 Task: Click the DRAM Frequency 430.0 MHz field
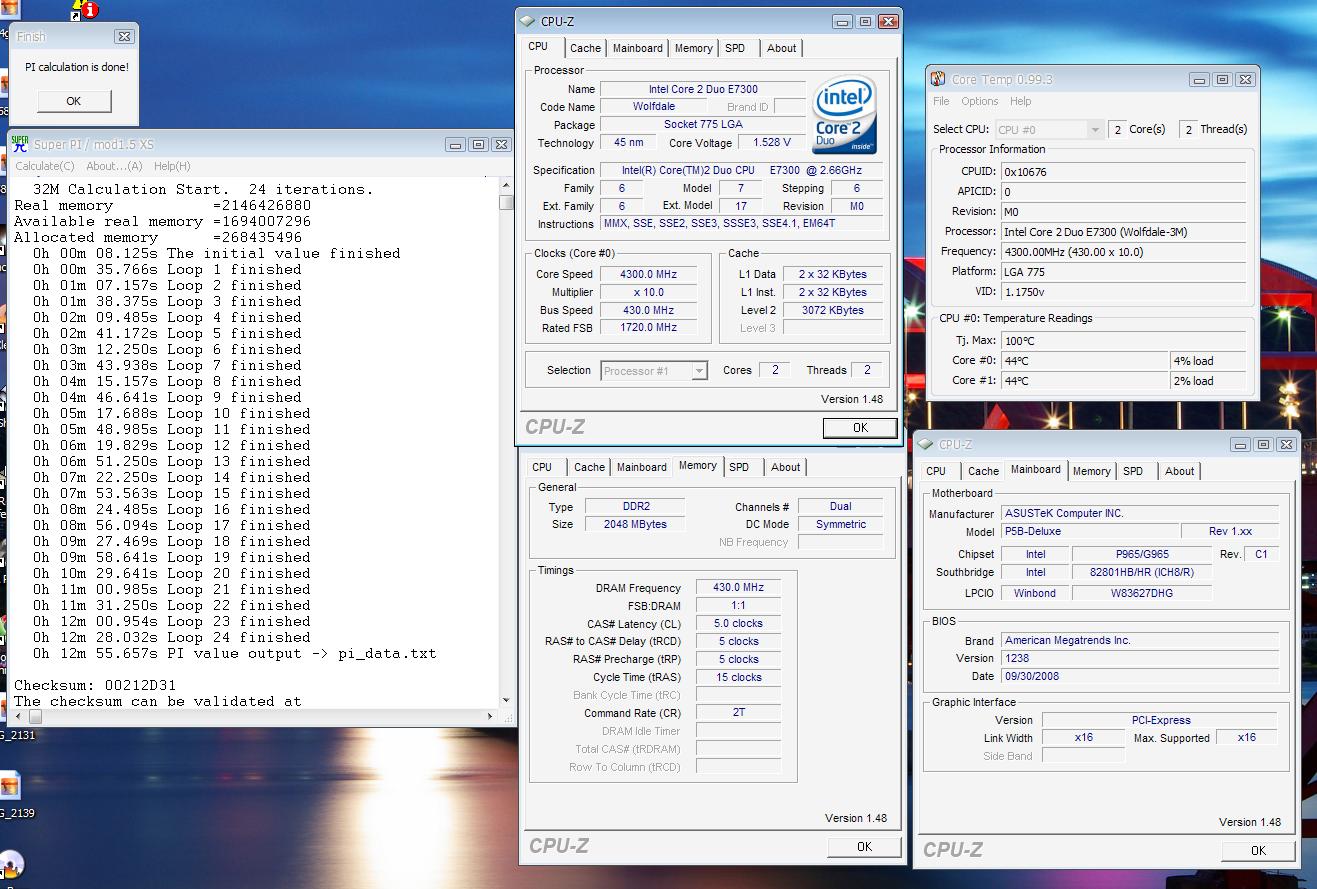coord(739,588)
